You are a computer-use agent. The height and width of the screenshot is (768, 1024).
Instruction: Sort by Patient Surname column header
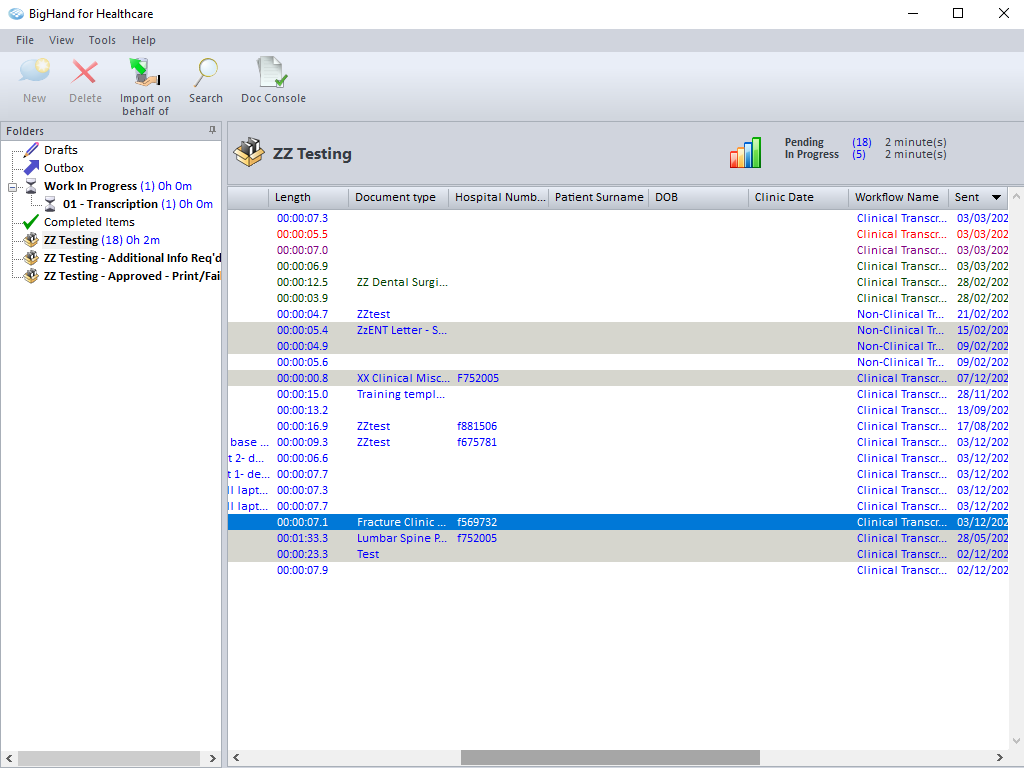coord(598,197)
